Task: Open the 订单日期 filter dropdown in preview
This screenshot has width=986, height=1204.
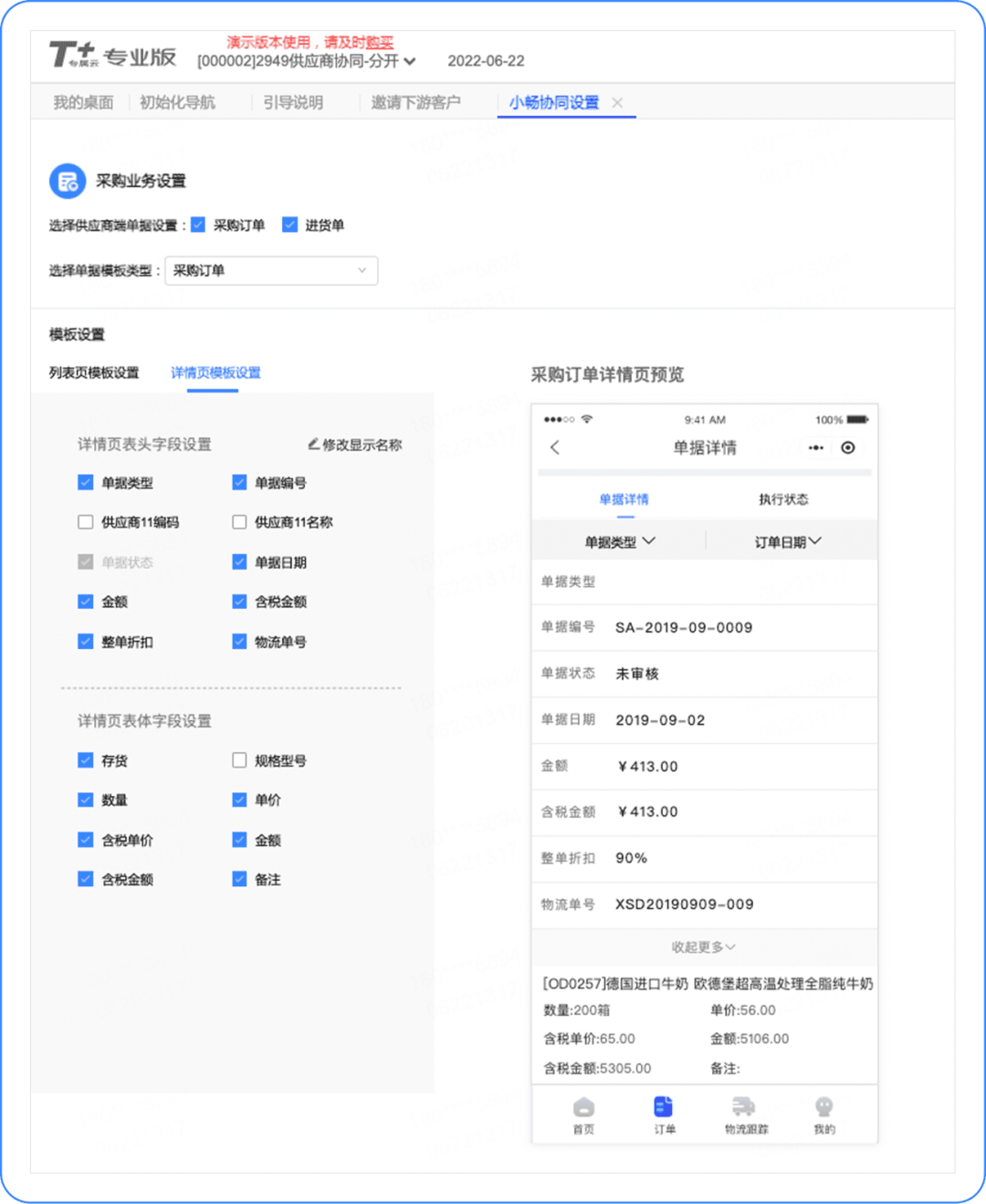Action: (x=788, y=541)
